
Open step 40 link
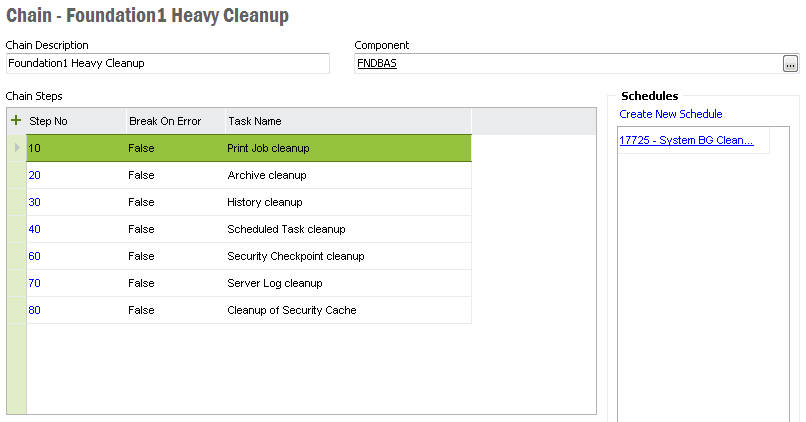[35, 229]
